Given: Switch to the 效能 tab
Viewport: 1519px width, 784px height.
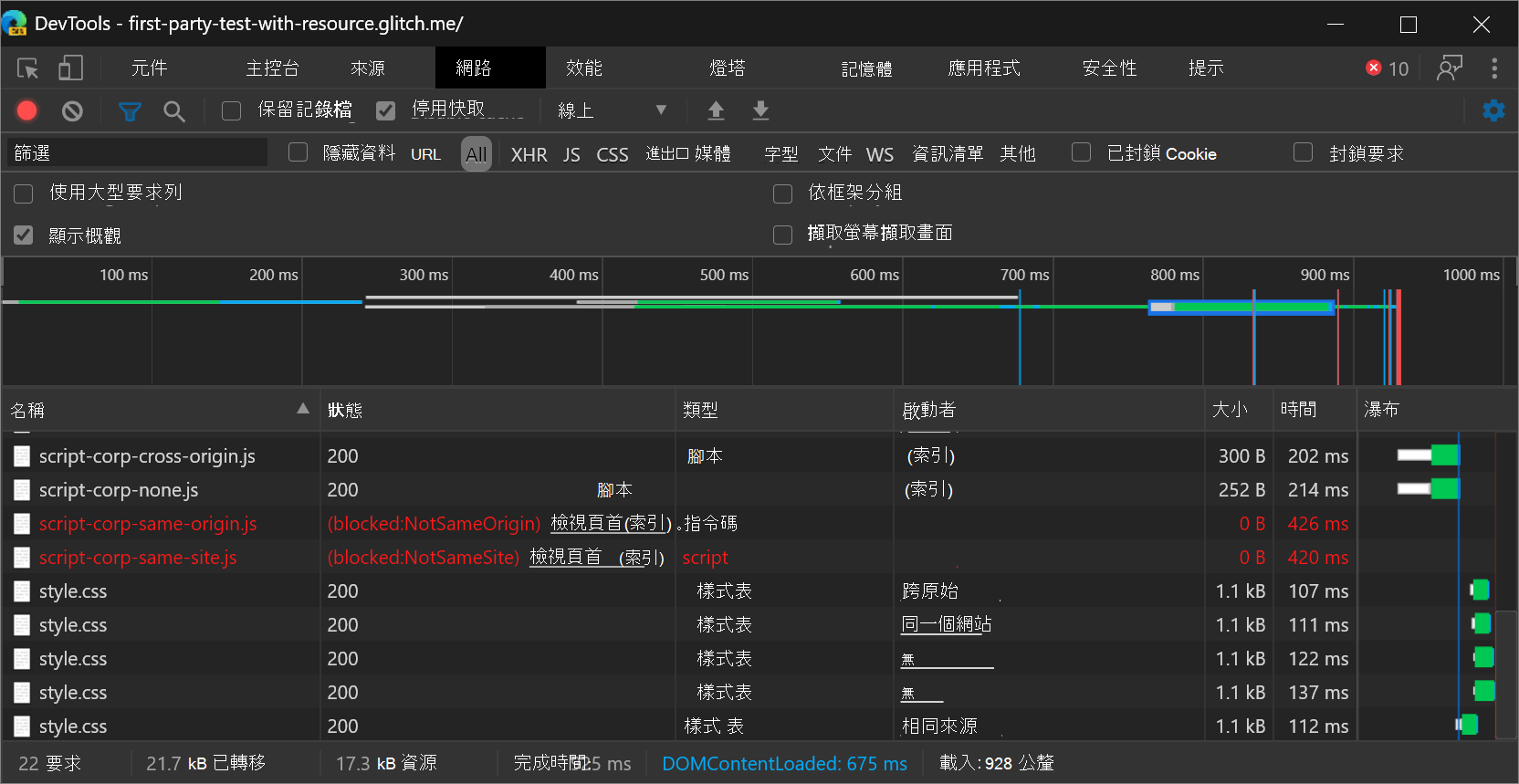Looking at the screenshot, I should pos(584,68).
